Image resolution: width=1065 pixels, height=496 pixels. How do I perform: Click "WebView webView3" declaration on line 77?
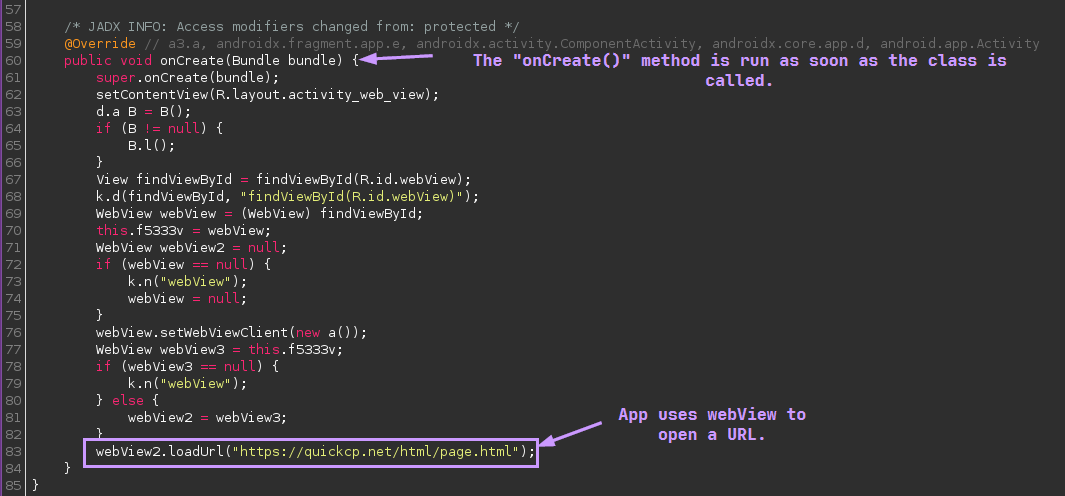click(x=160, y=350)
